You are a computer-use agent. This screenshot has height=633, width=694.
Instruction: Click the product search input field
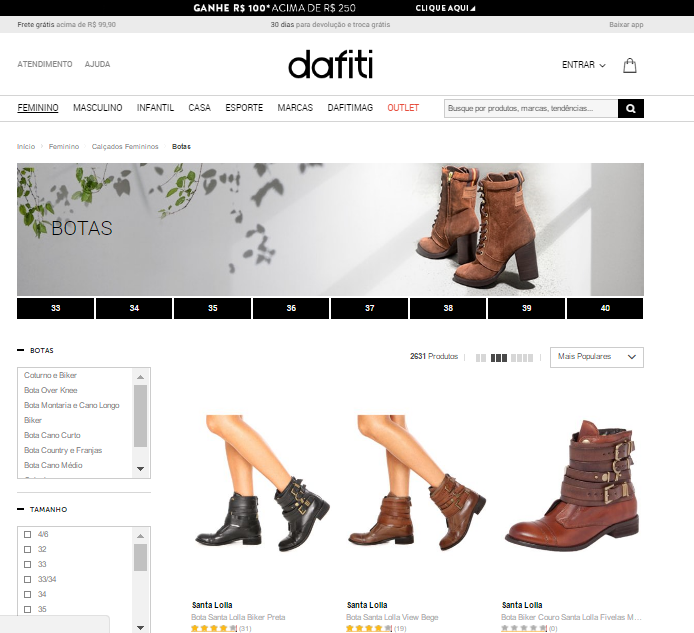coord(530,108)
